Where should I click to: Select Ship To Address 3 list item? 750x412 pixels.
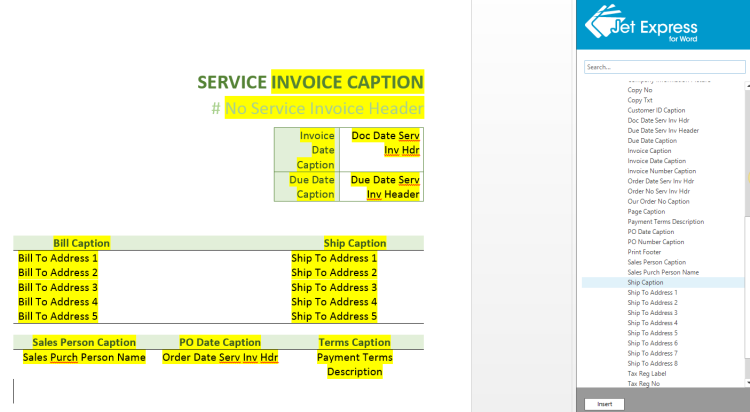pos(652,312)
